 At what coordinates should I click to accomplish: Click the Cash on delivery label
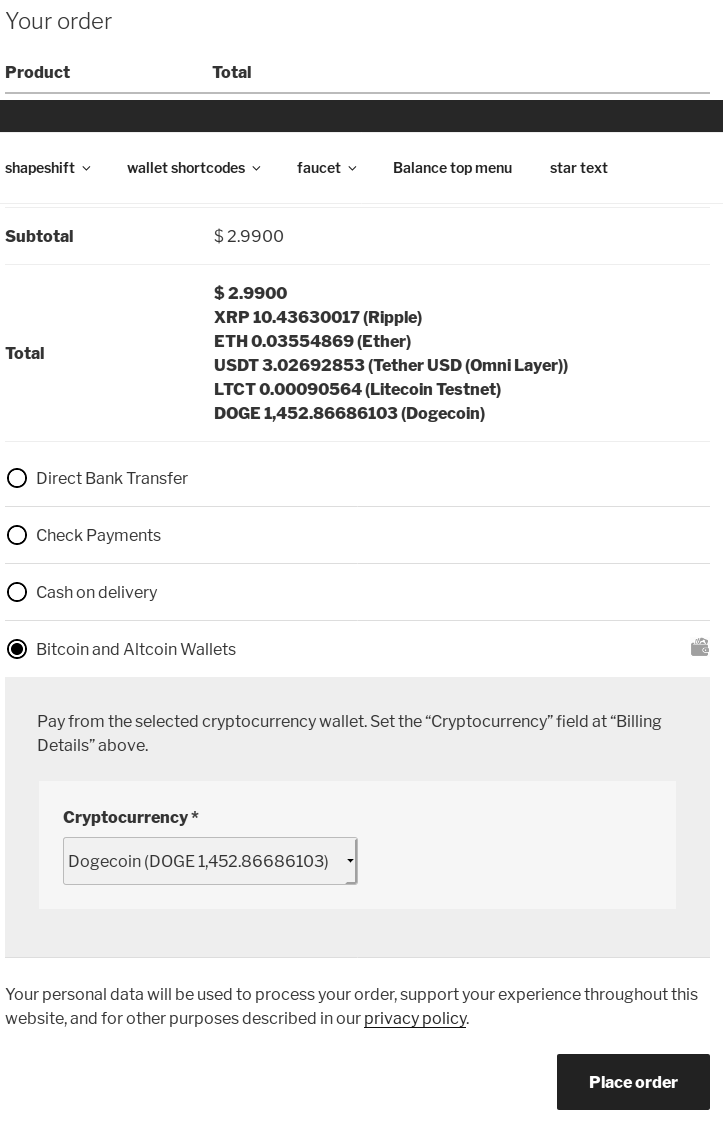[x=96, y=592]
